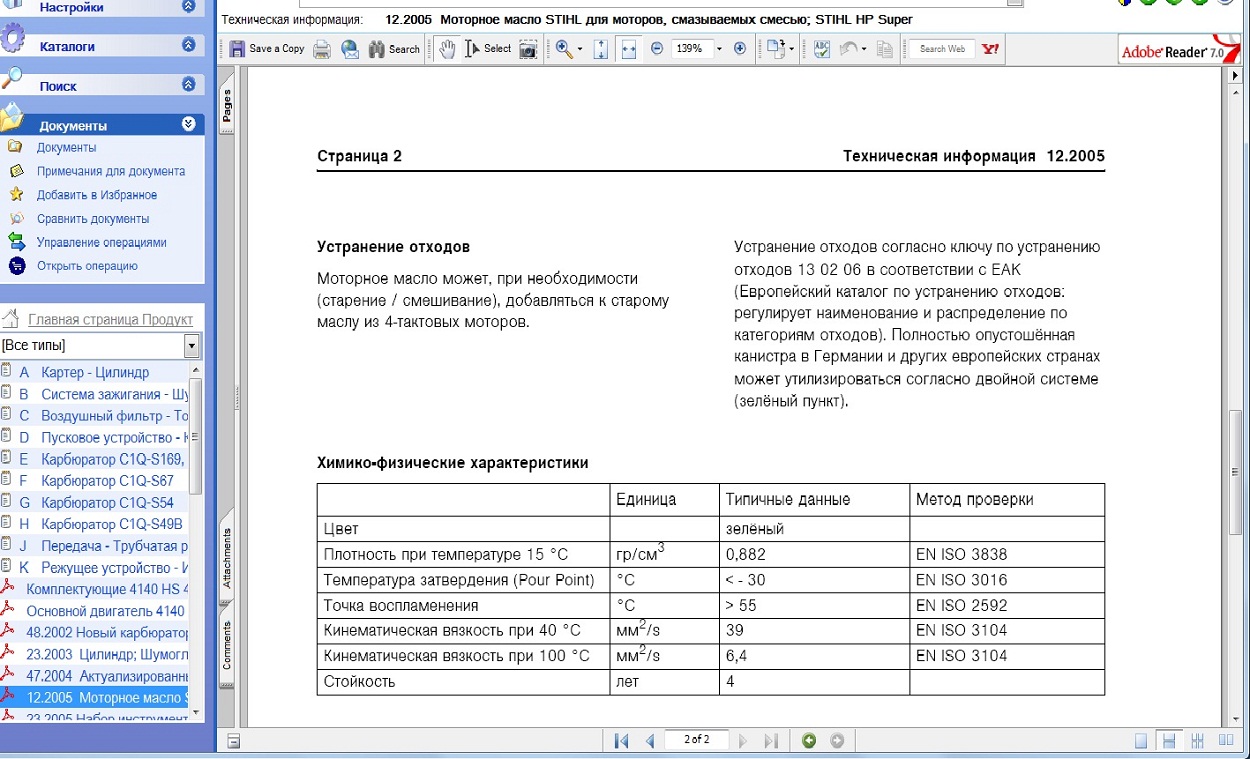Click the Fit Page height icon
The image size is (1250, 759).
(601, 48)
